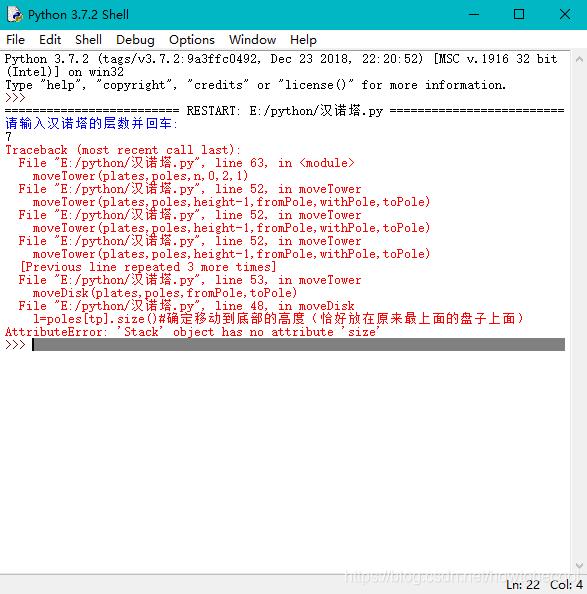Image resolution: width=587 pixels, height=594 pixels.
Task: Click '[Previous line repeated 3 more times]' text
Action: [148, 267]
